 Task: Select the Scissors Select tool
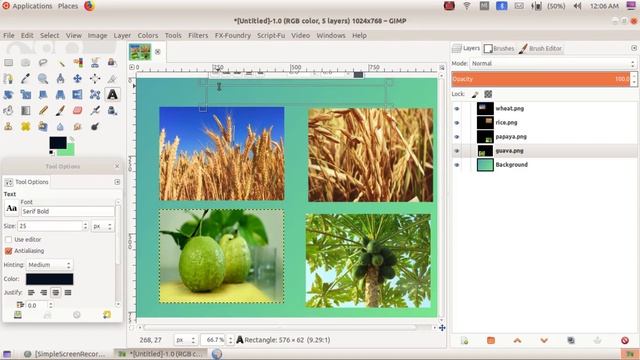[95, 62]
